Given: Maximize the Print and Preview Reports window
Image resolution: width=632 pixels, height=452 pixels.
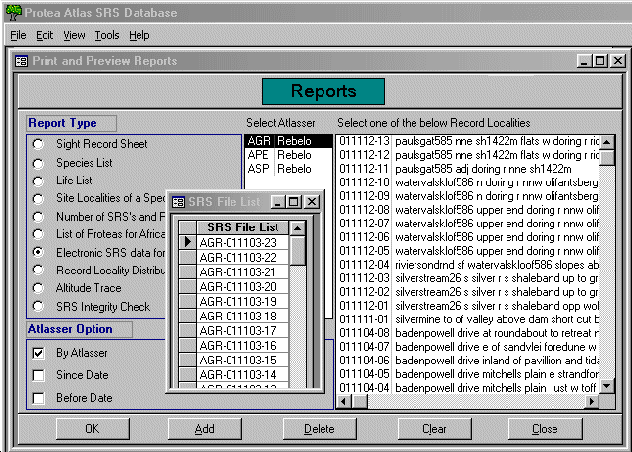Looking at the screenshot, I should point(600,61).
